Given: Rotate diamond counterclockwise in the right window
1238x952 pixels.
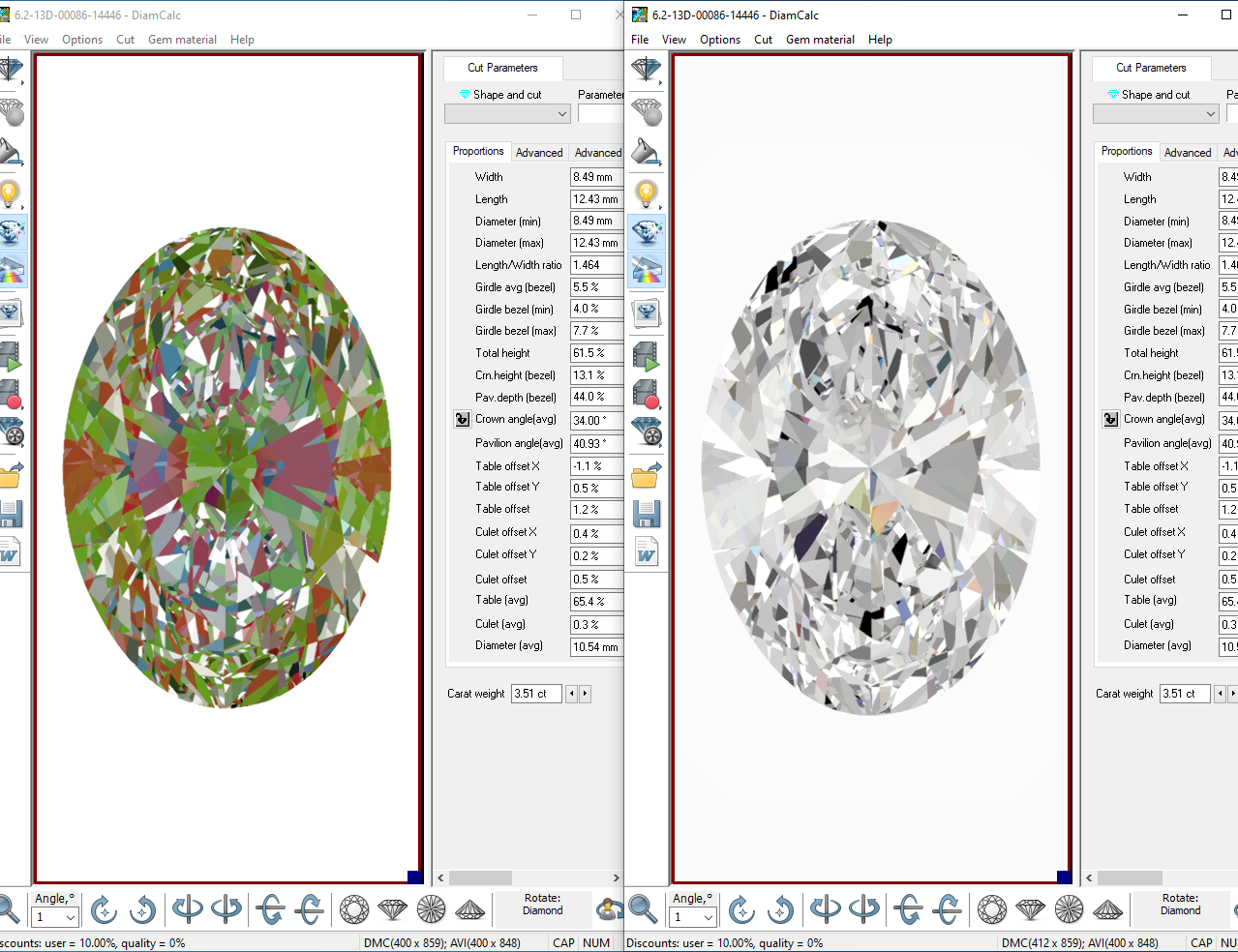Looking at the screenshot, I should (x=780, y=909).
